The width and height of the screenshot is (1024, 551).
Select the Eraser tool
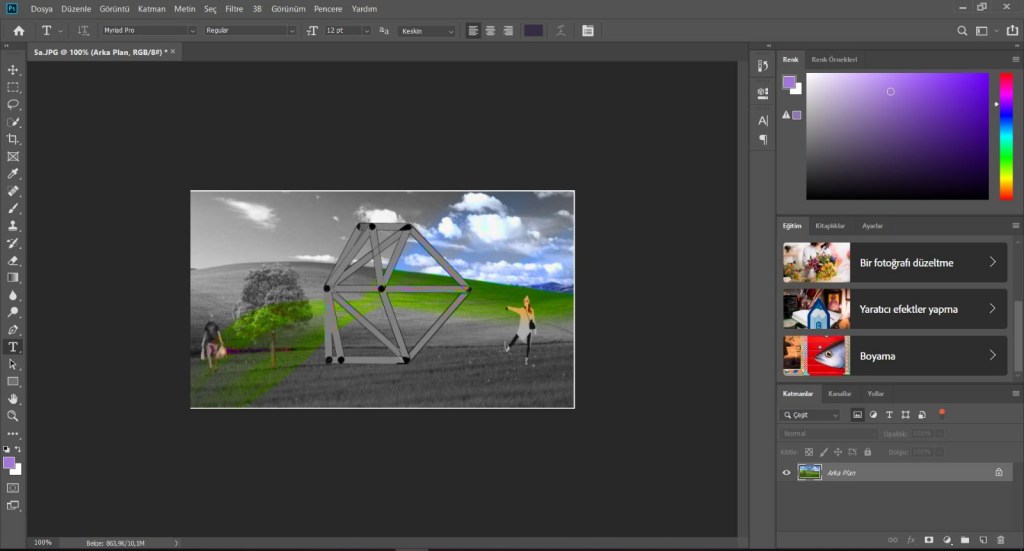point(13,260)
